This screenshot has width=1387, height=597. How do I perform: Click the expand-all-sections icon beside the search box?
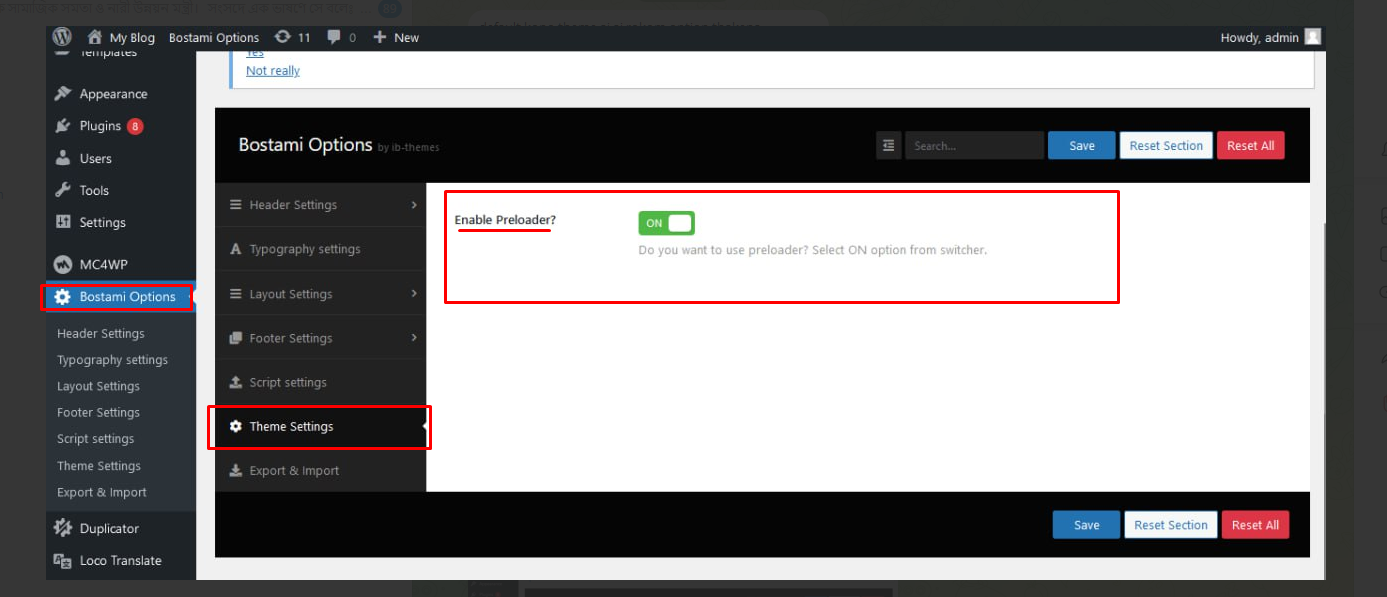pos(889,146)
